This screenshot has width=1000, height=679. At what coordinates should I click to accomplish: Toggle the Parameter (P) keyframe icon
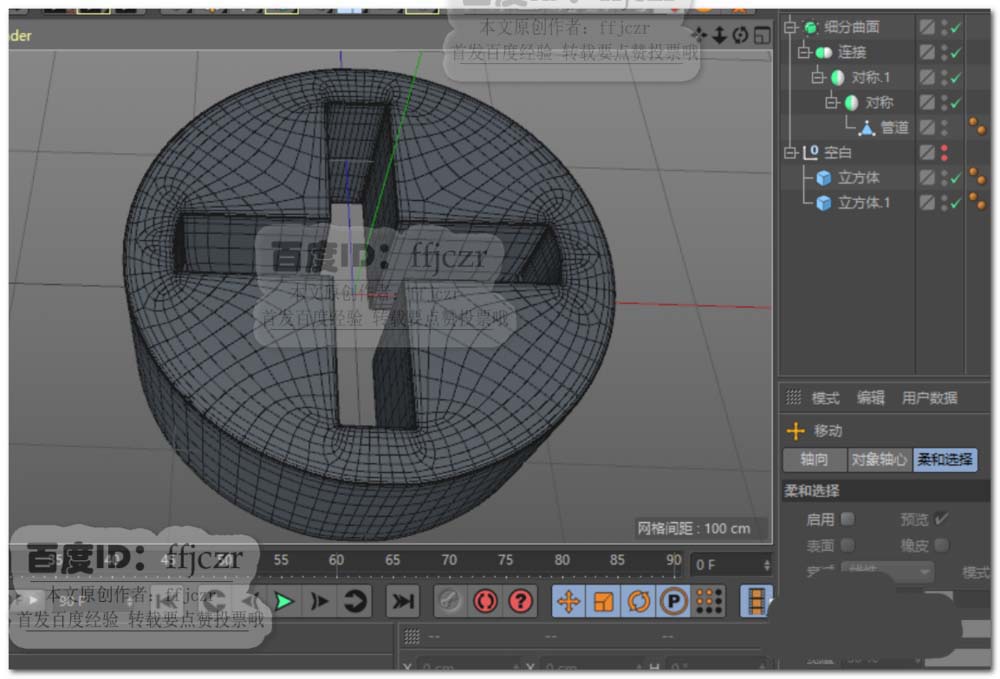point(673,601)
